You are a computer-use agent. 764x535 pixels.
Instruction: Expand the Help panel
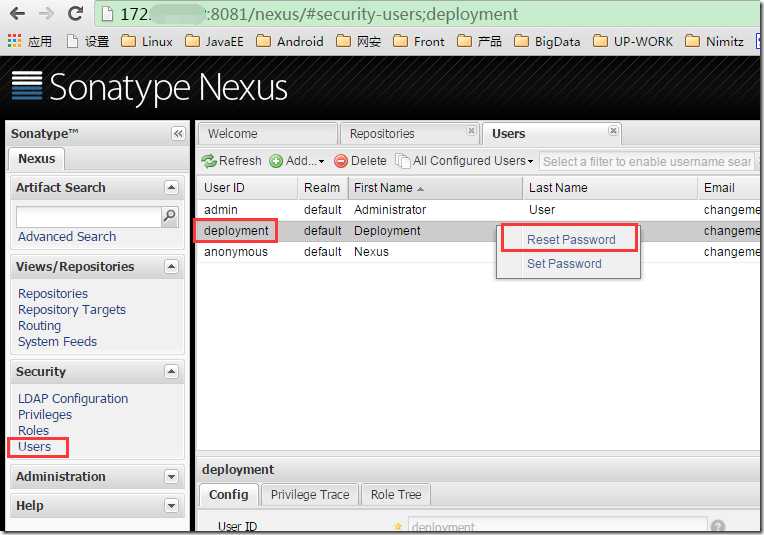tap(171, 506)
